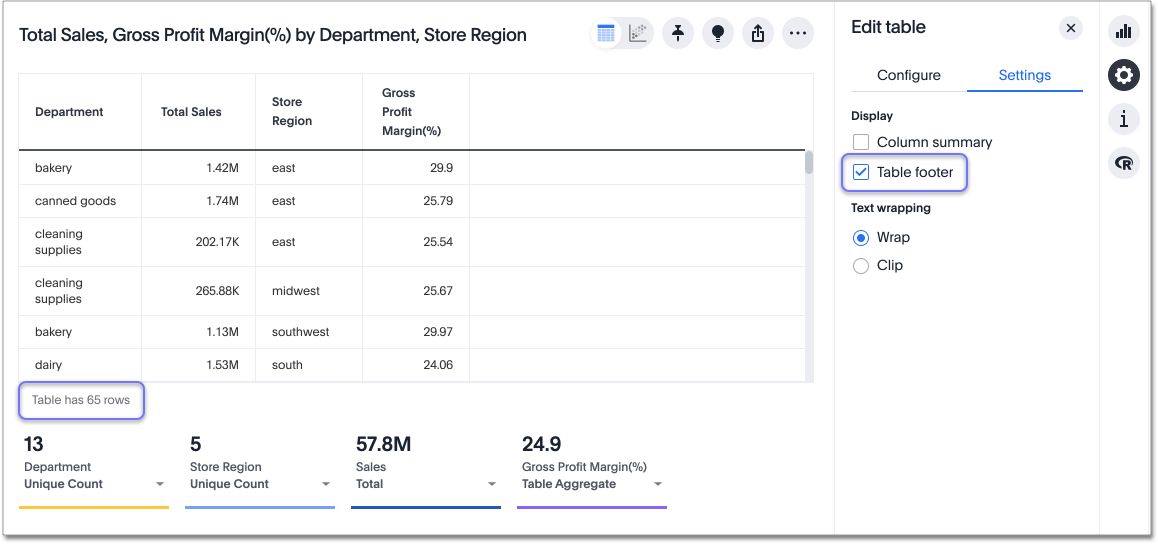Click the Total Sales column header
The width and height of the screenshot is (1158, 544).
(191, 112)
